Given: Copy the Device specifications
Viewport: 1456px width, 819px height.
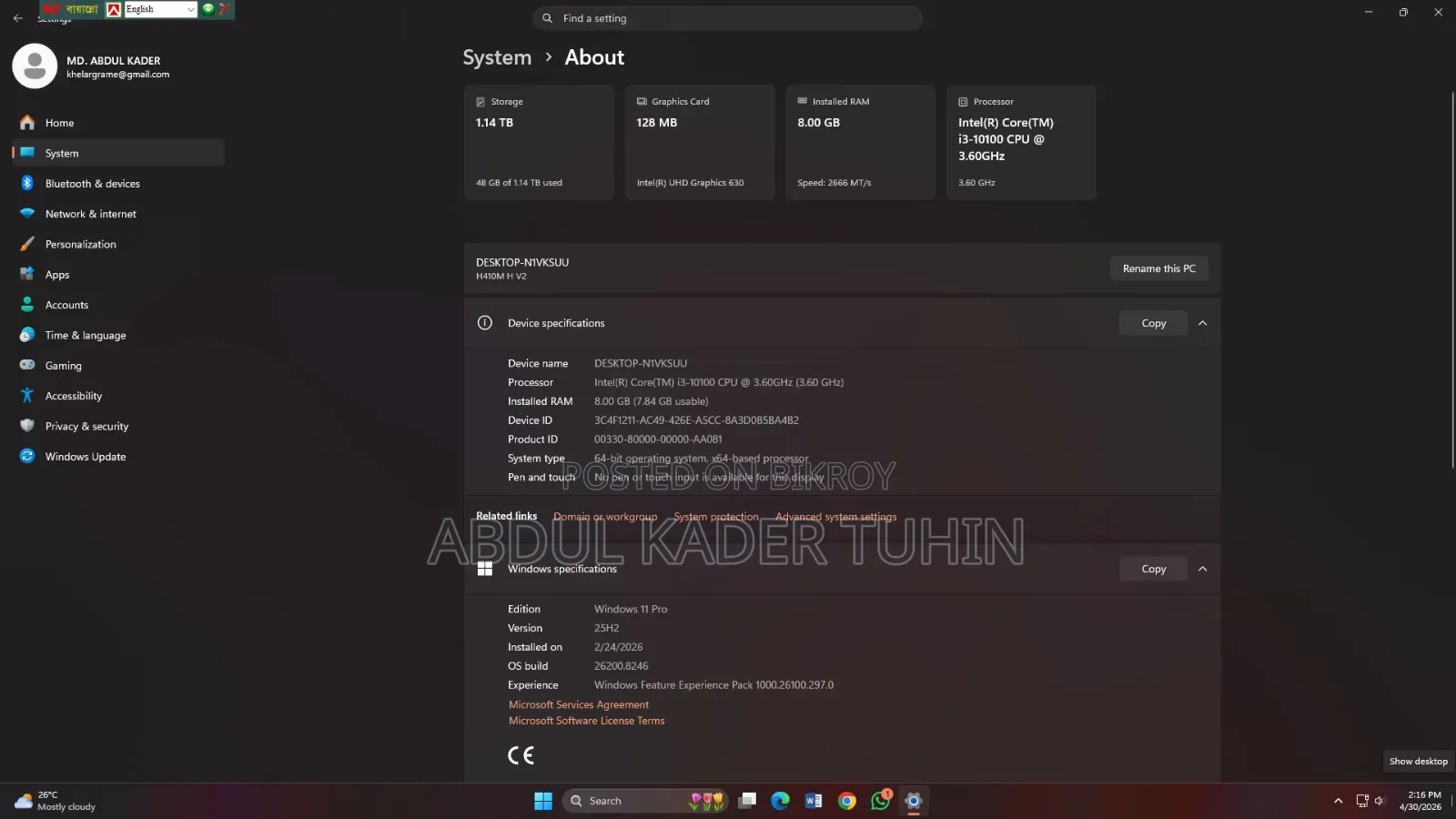Looking at the screenshot, I should (1153, 323).
